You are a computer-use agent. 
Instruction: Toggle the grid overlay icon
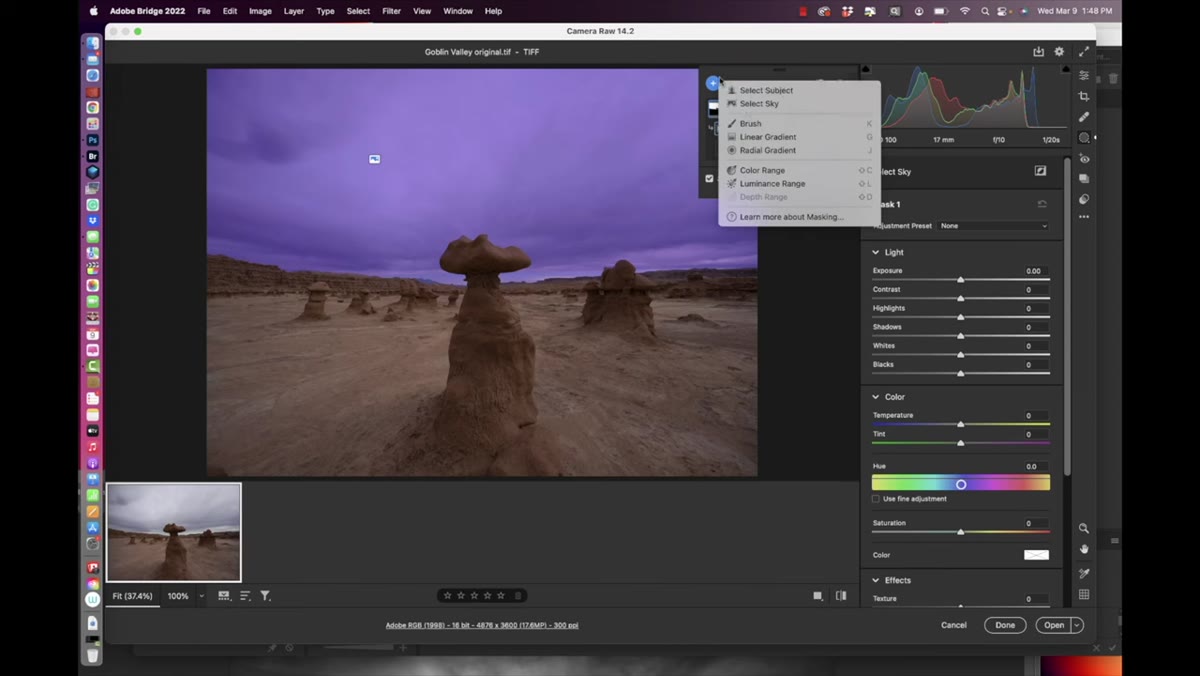(x=1084, y=595)
